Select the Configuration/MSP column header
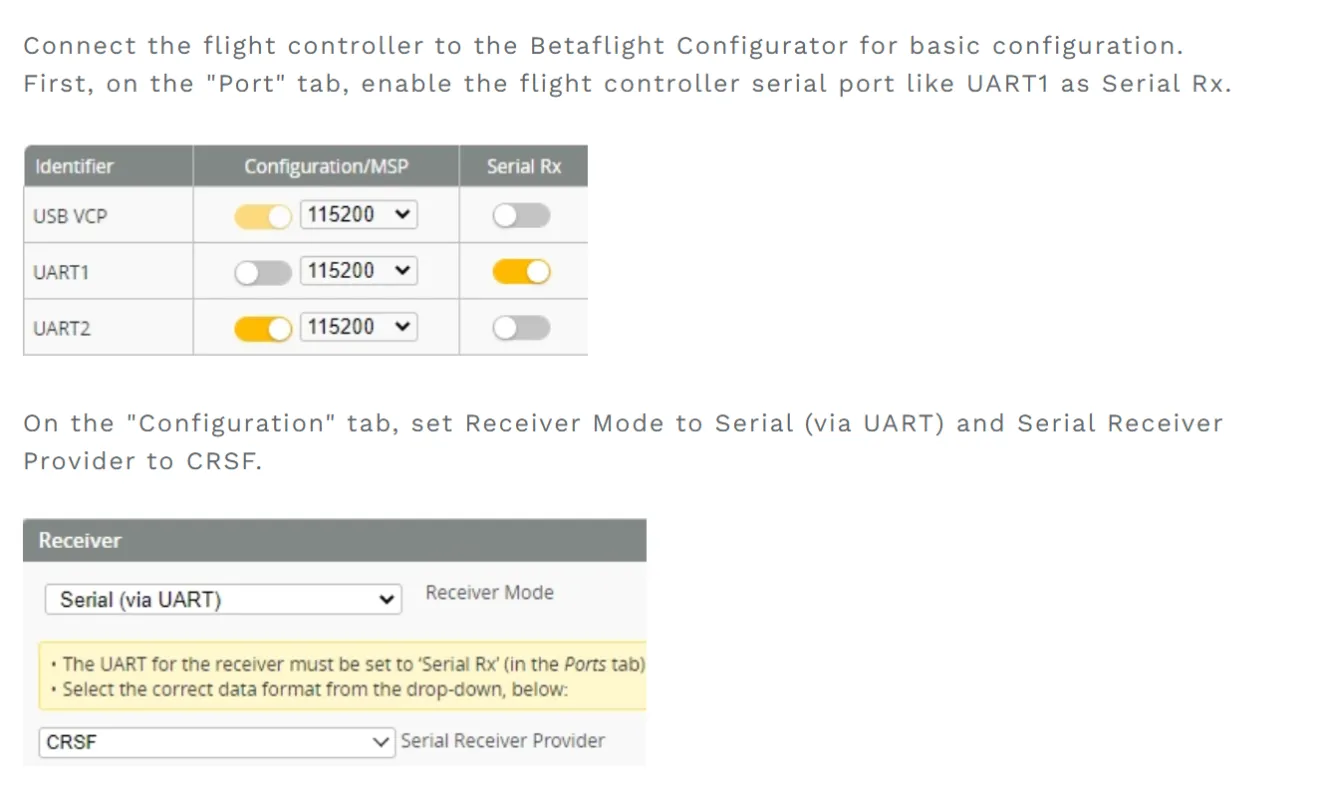 pos(326,167)
